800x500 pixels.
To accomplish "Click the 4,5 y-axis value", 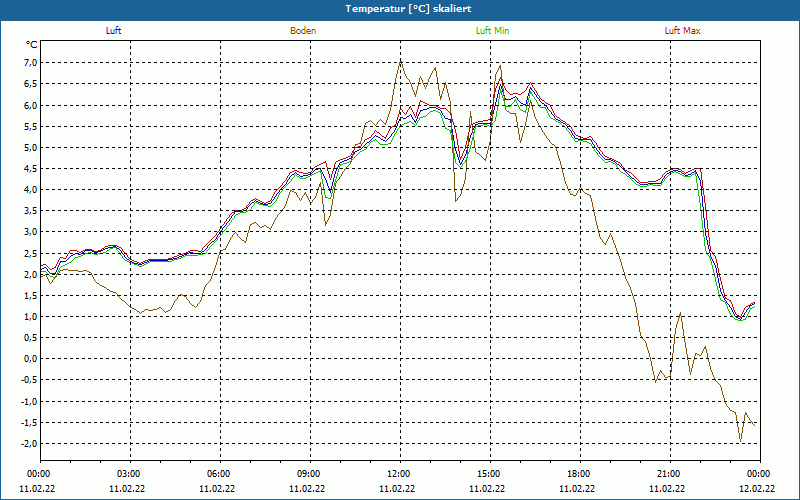I will click(x=31, y=169).
